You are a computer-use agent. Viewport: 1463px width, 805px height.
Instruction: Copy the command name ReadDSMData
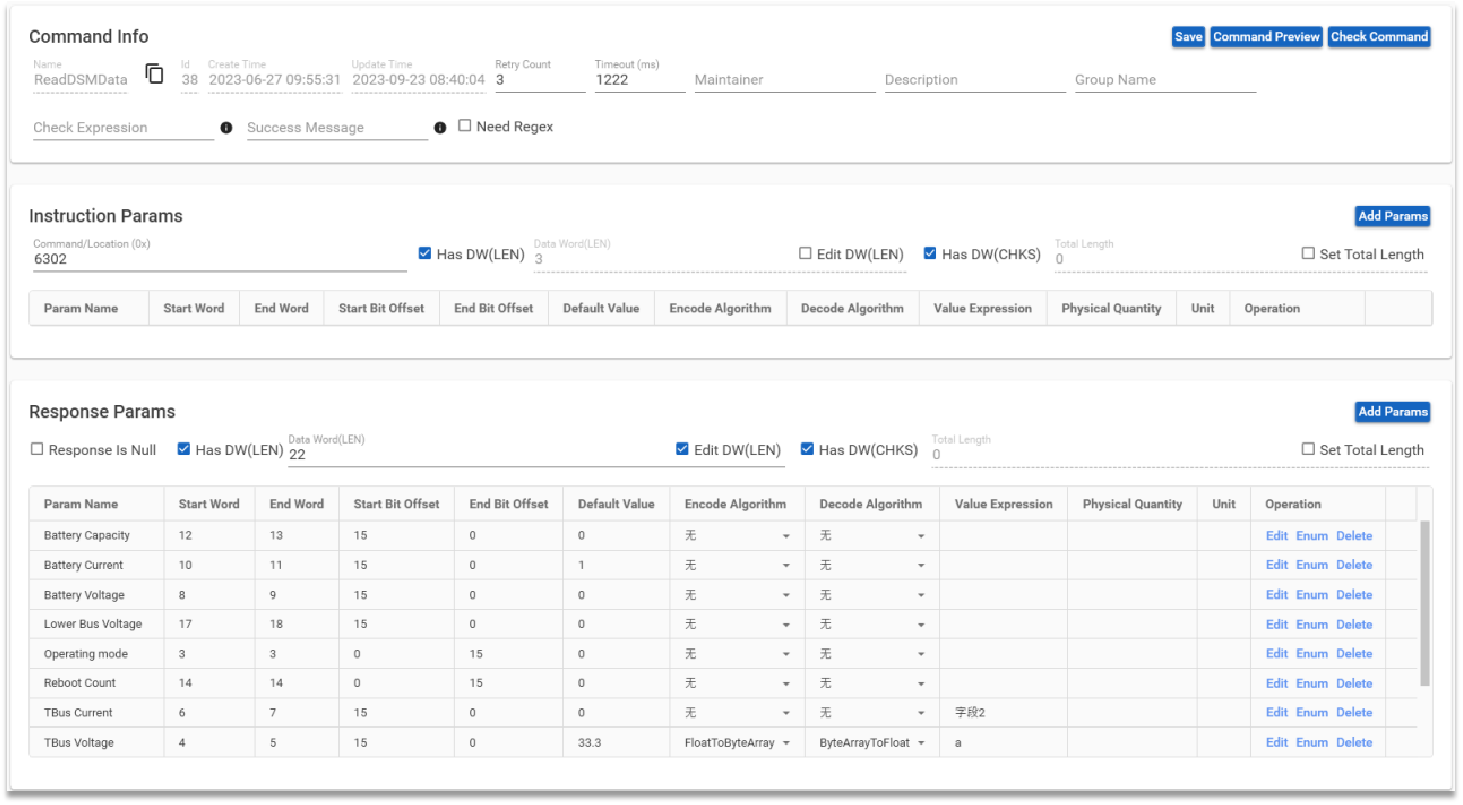pos(154,74)
